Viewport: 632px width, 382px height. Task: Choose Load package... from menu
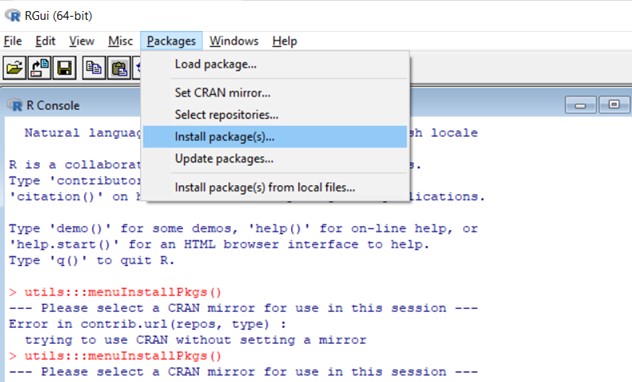(x=275, y=64)
